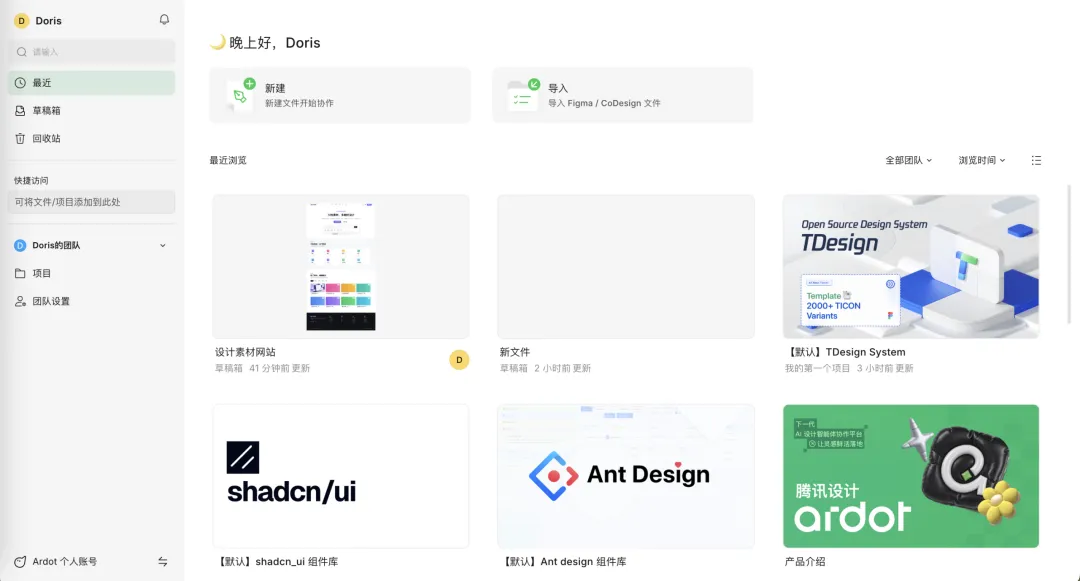This screenshot has height=581, width=1080.
Task: Open the 浏览时间 sort dropdown
Action: [x=982, y=160]
